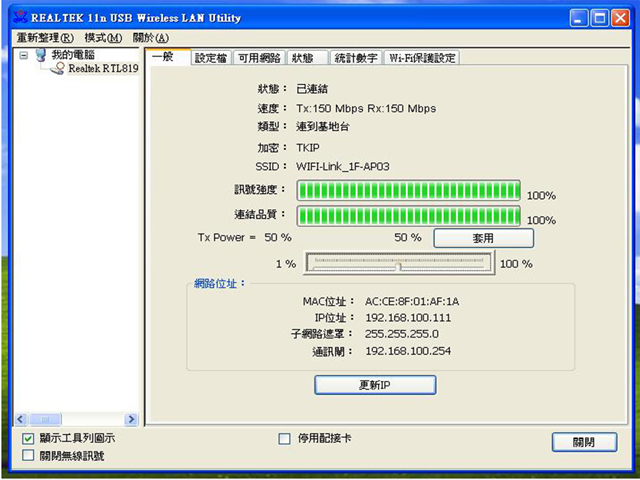Switch to the 可用網路 tab
The width and height of the screenshot is (640, 480).
coord(259,58)
